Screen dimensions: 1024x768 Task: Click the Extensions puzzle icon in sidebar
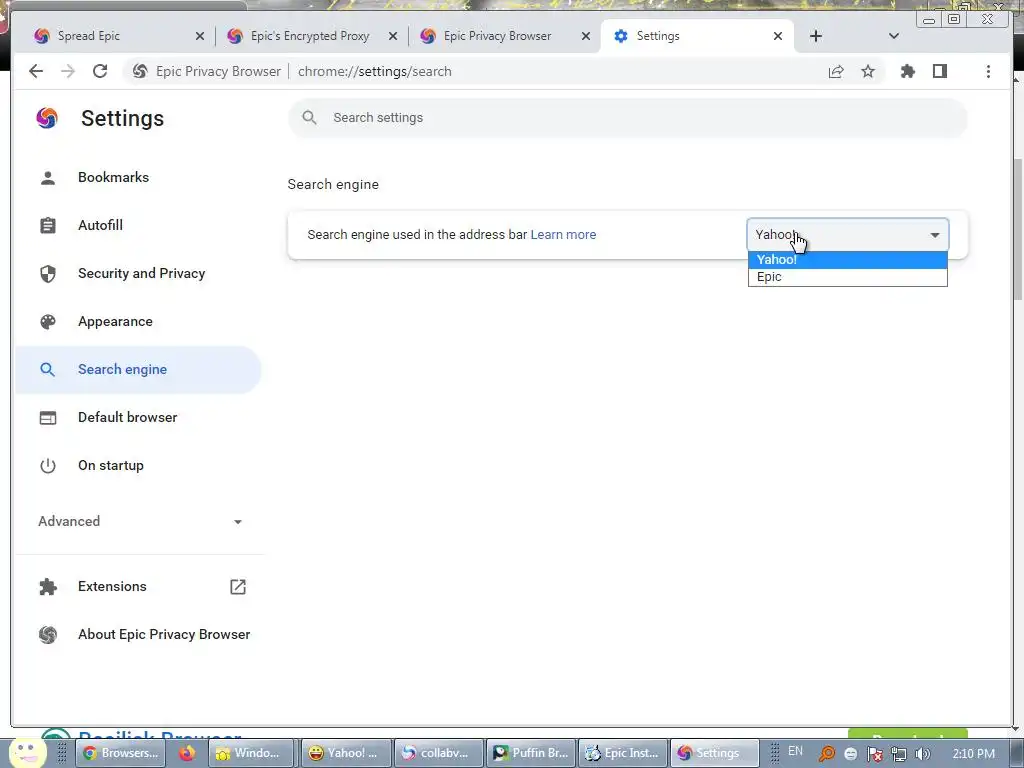coord(48,586)
